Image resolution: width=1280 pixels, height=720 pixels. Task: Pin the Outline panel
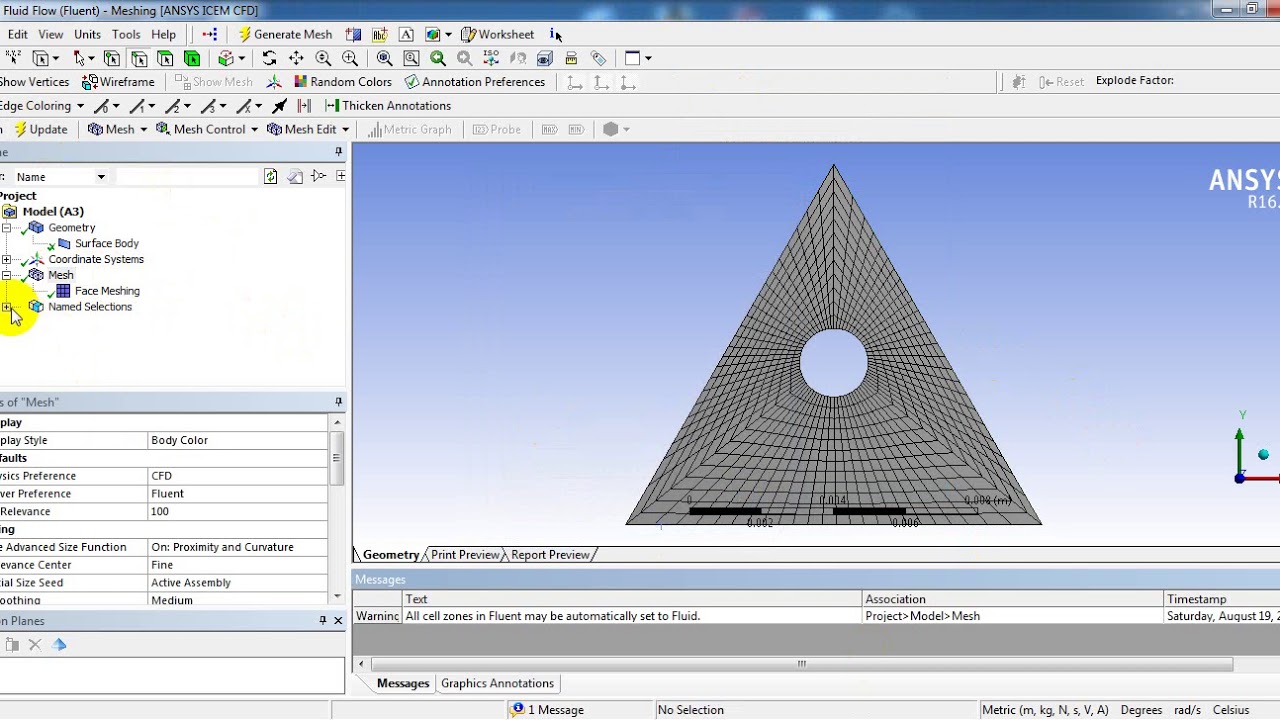tap(338, 152)
